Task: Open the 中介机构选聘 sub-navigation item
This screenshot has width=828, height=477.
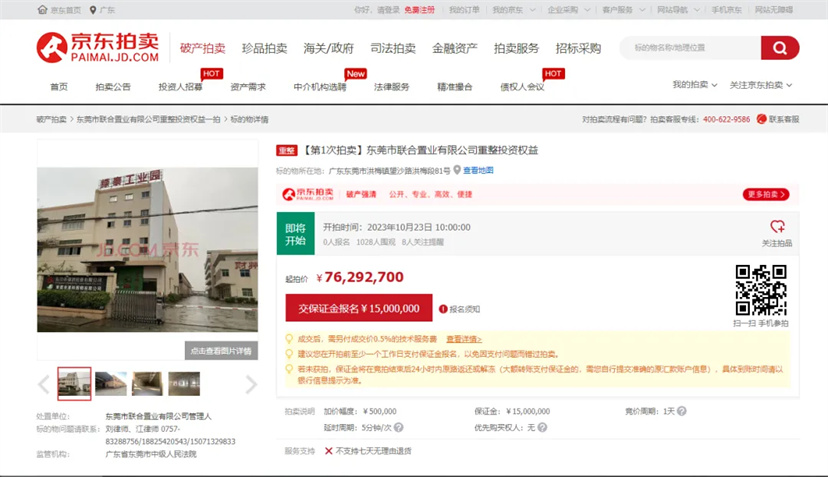Action: pos(320,87)
